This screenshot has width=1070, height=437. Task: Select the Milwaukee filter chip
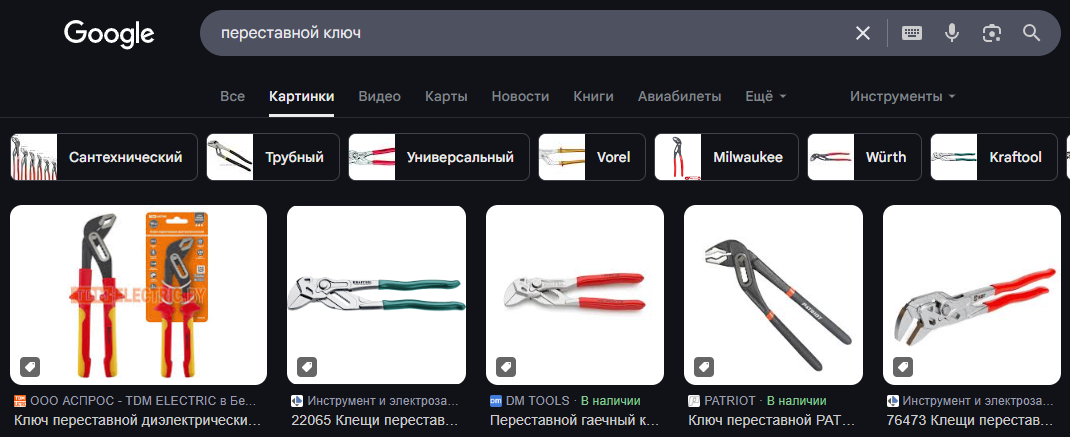pos(726,157)
